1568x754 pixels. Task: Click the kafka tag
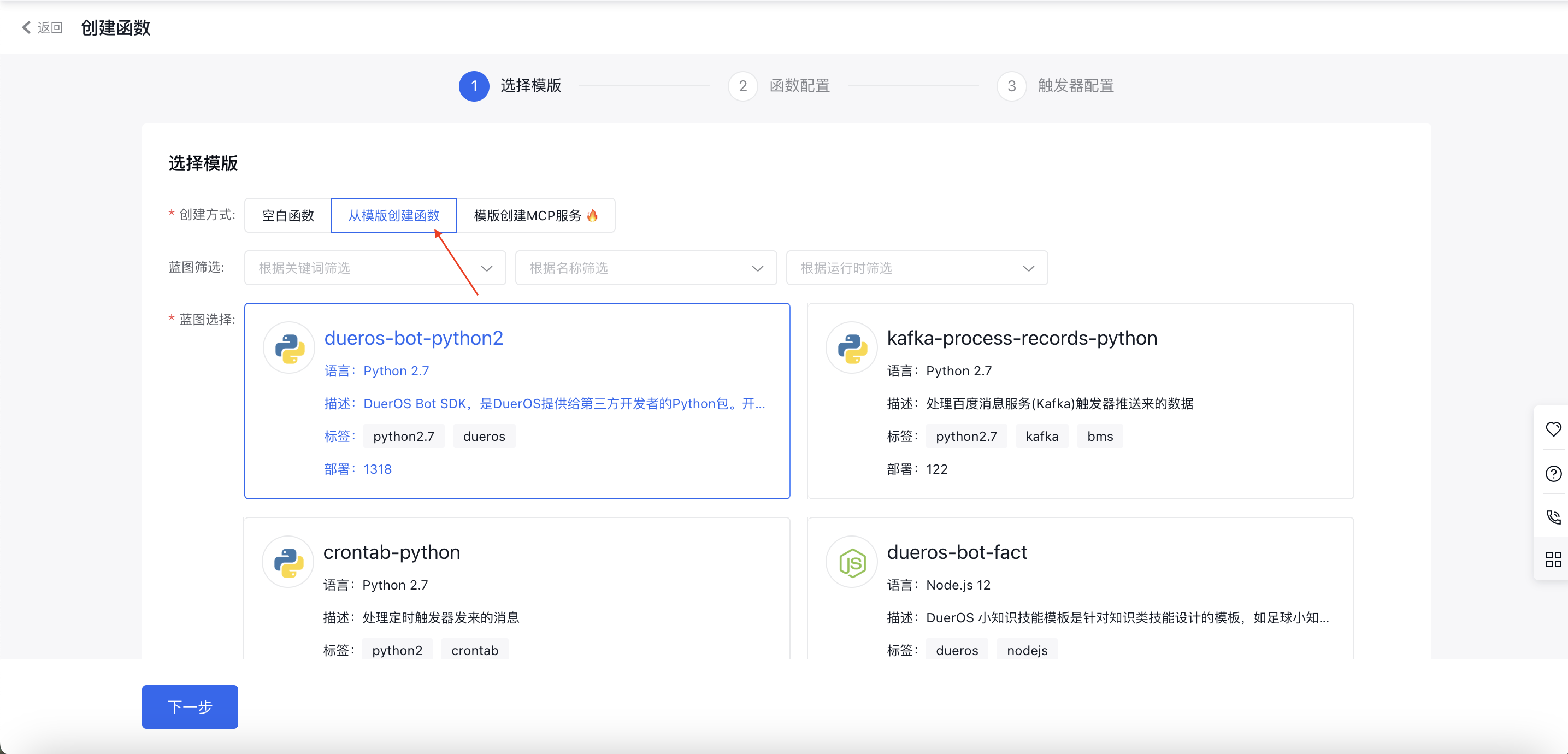pos(1042,437)
